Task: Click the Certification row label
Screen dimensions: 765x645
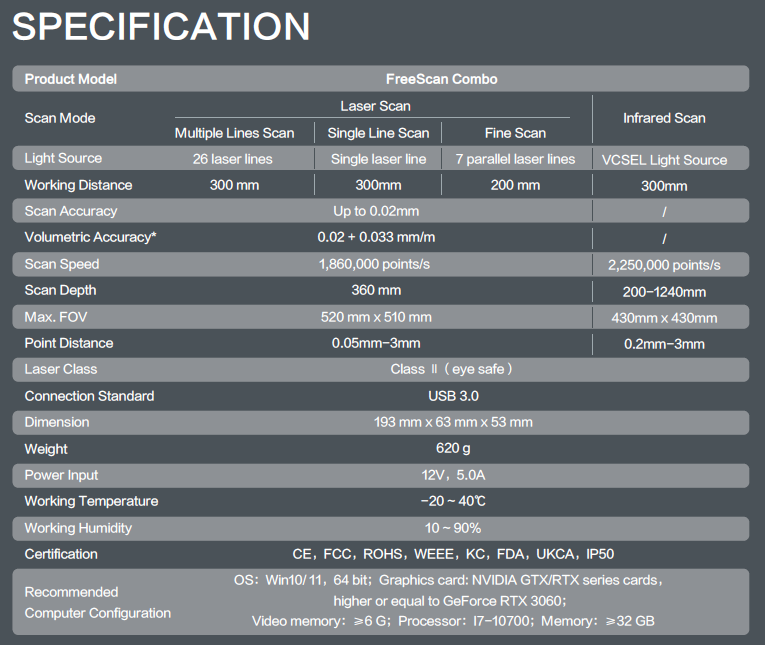Action: (61, 554)
